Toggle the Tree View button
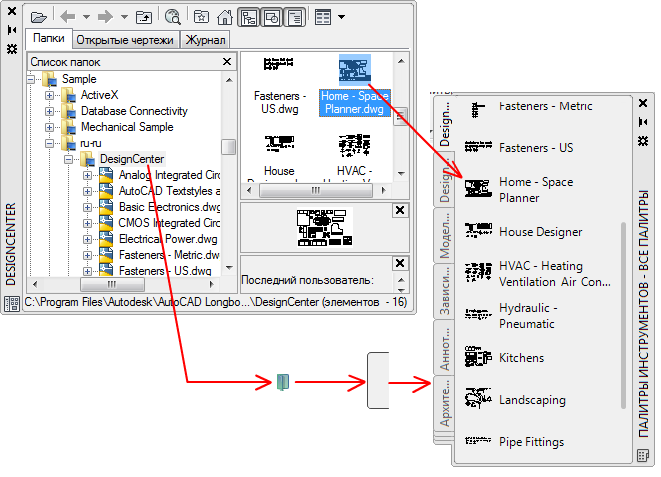Viewport: 661px width, 477px height. point(249,17)
